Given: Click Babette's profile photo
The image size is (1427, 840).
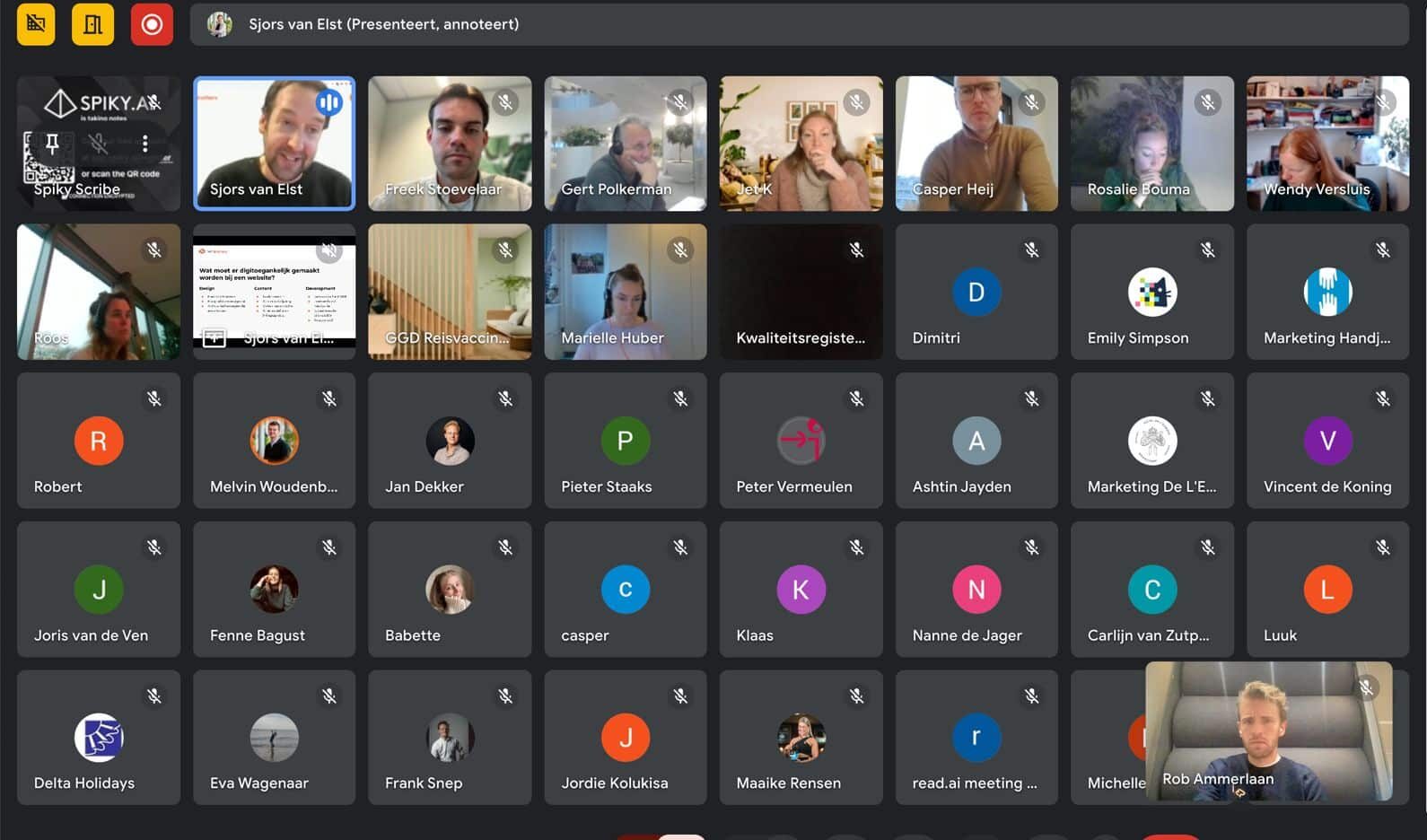Looking at the screenshot, I should (x=450, y=589).
